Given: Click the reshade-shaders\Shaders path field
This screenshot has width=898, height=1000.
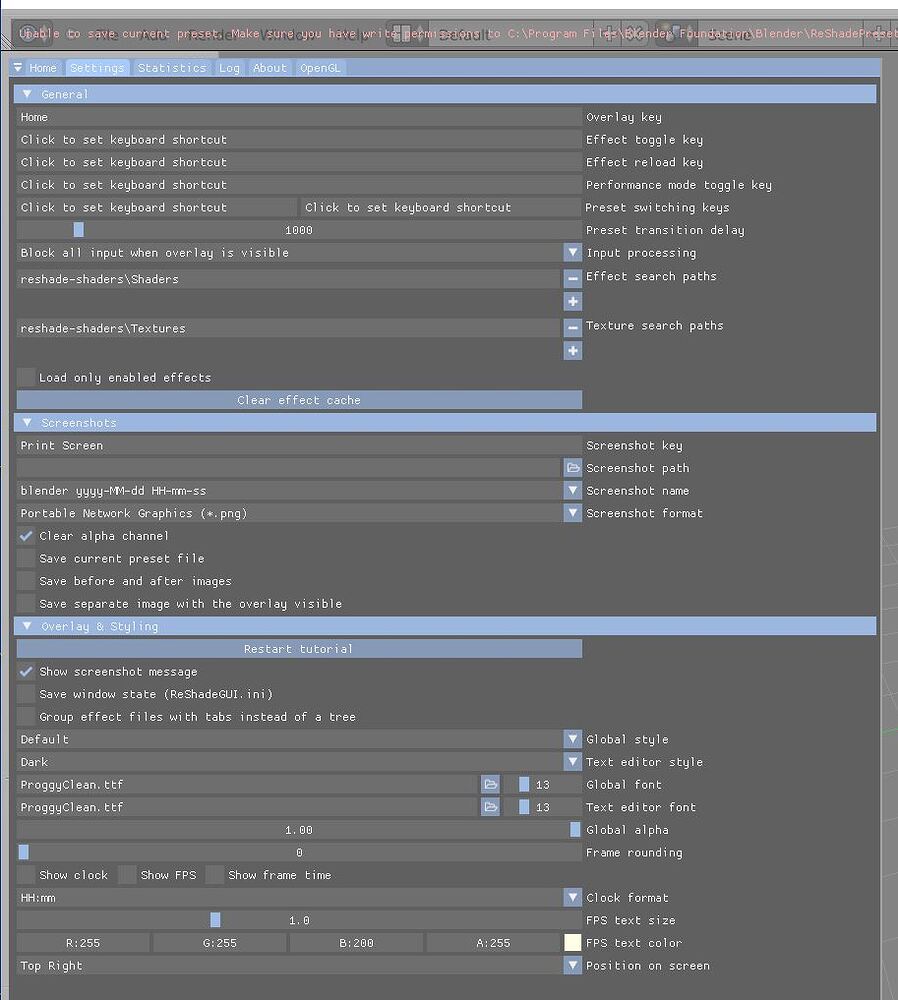Looking at the screenshot, I should click(x=288, y=279).
